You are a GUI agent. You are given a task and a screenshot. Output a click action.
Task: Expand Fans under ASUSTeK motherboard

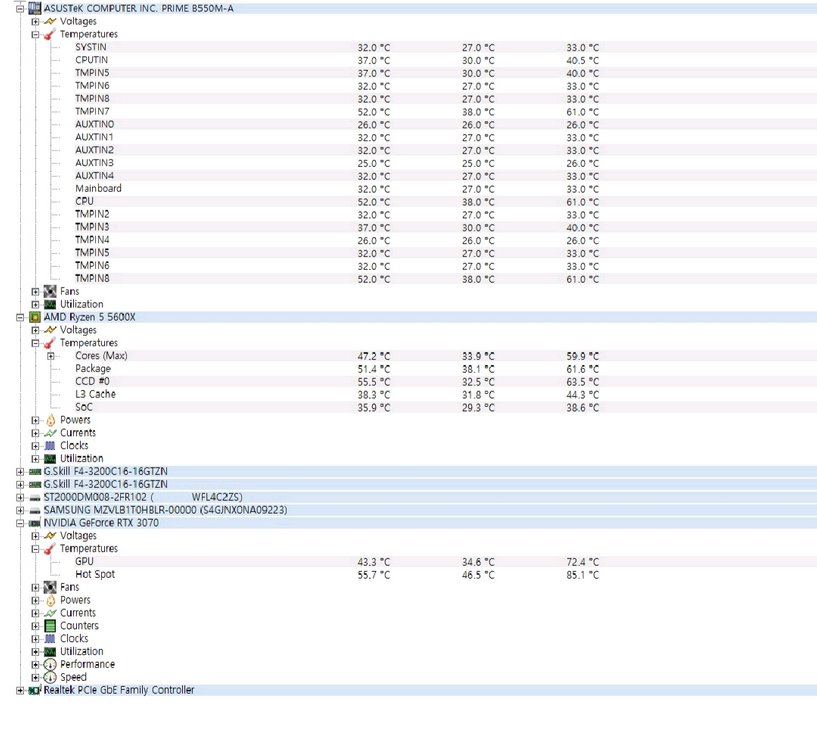(35, 292)
